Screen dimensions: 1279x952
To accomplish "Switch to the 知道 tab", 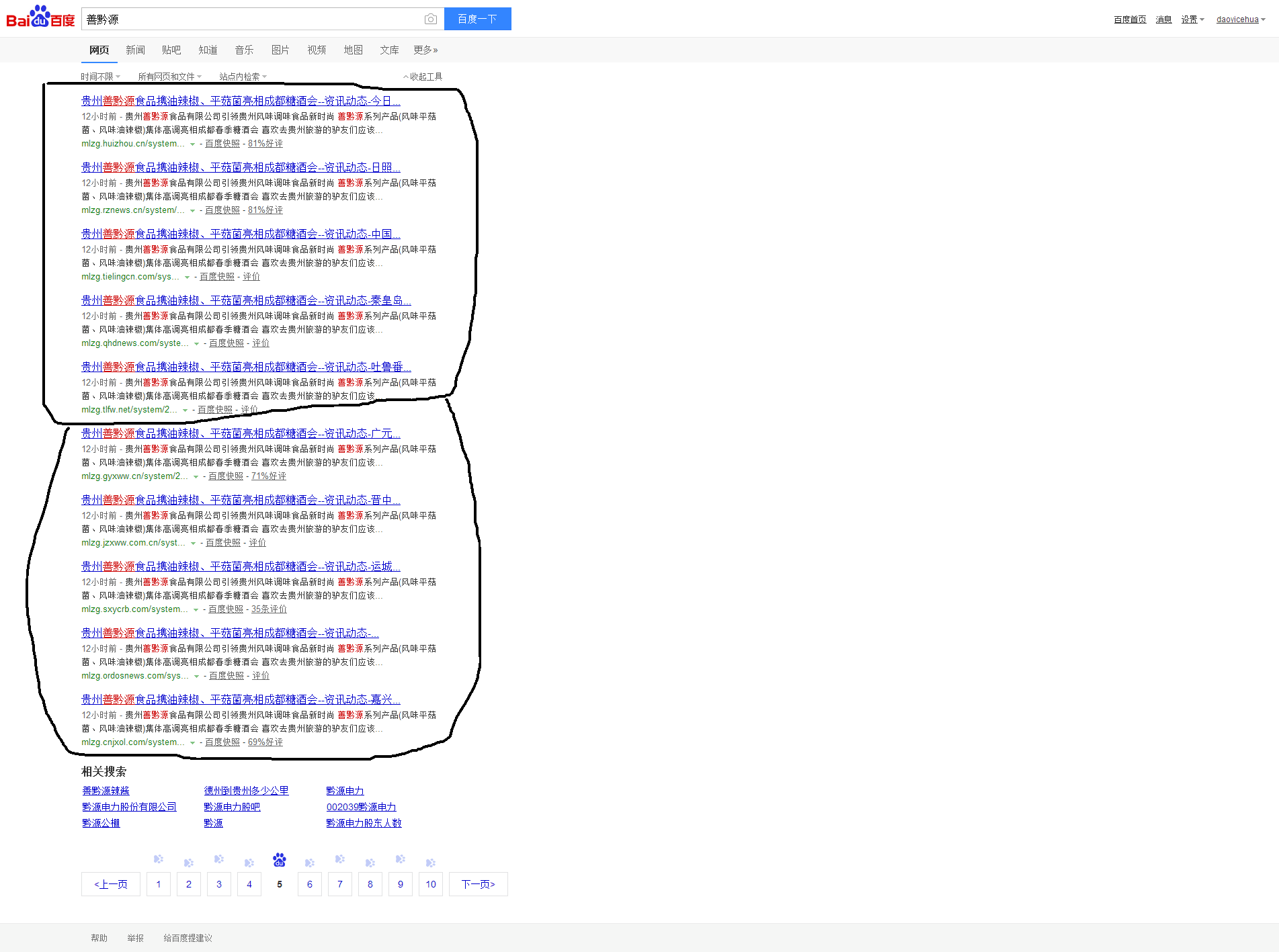I will [x=208, y=50].
